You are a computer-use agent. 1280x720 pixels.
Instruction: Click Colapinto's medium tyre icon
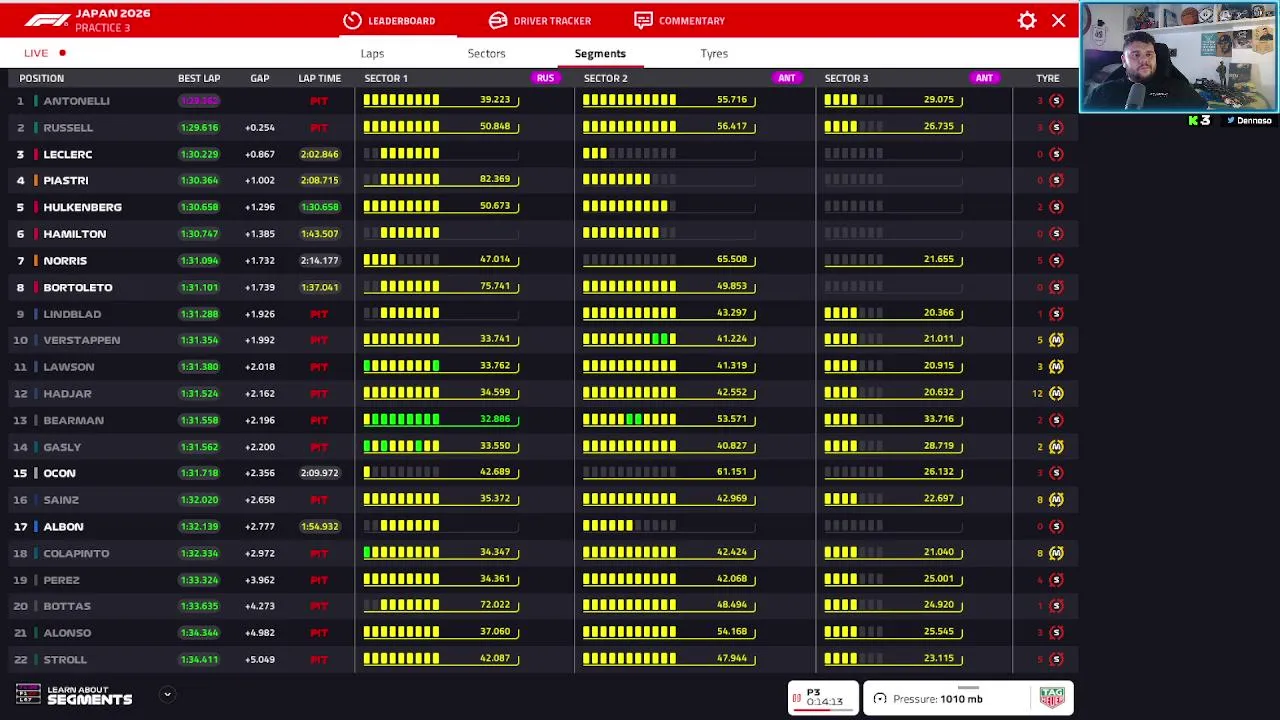coord(1056,553)
